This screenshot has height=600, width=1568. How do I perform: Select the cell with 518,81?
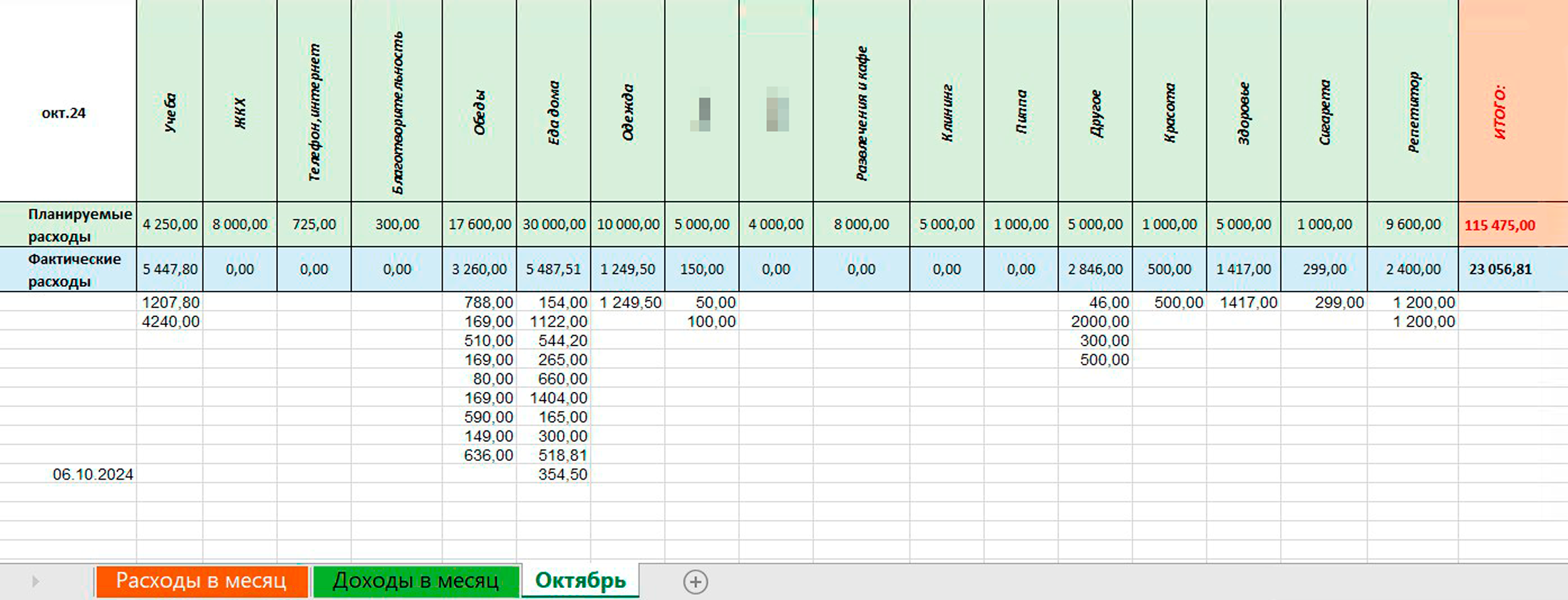point(553,455)
